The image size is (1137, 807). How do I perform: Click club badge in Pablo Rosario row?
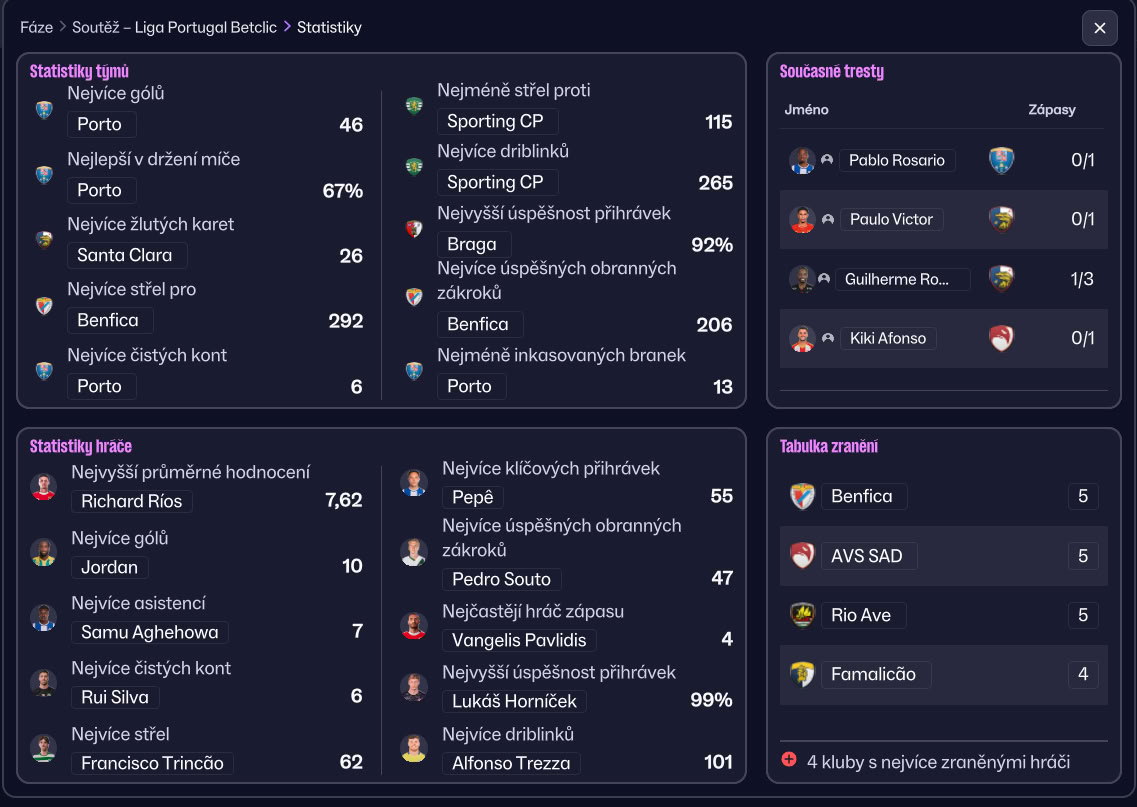pyautogui.click(x=1001, y=160)
